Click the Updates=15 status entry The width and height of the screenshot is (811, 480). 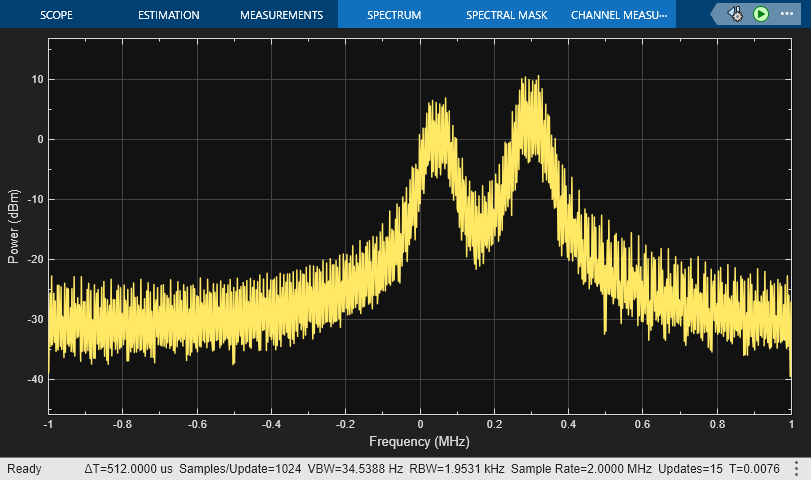(x=690, y=469)
